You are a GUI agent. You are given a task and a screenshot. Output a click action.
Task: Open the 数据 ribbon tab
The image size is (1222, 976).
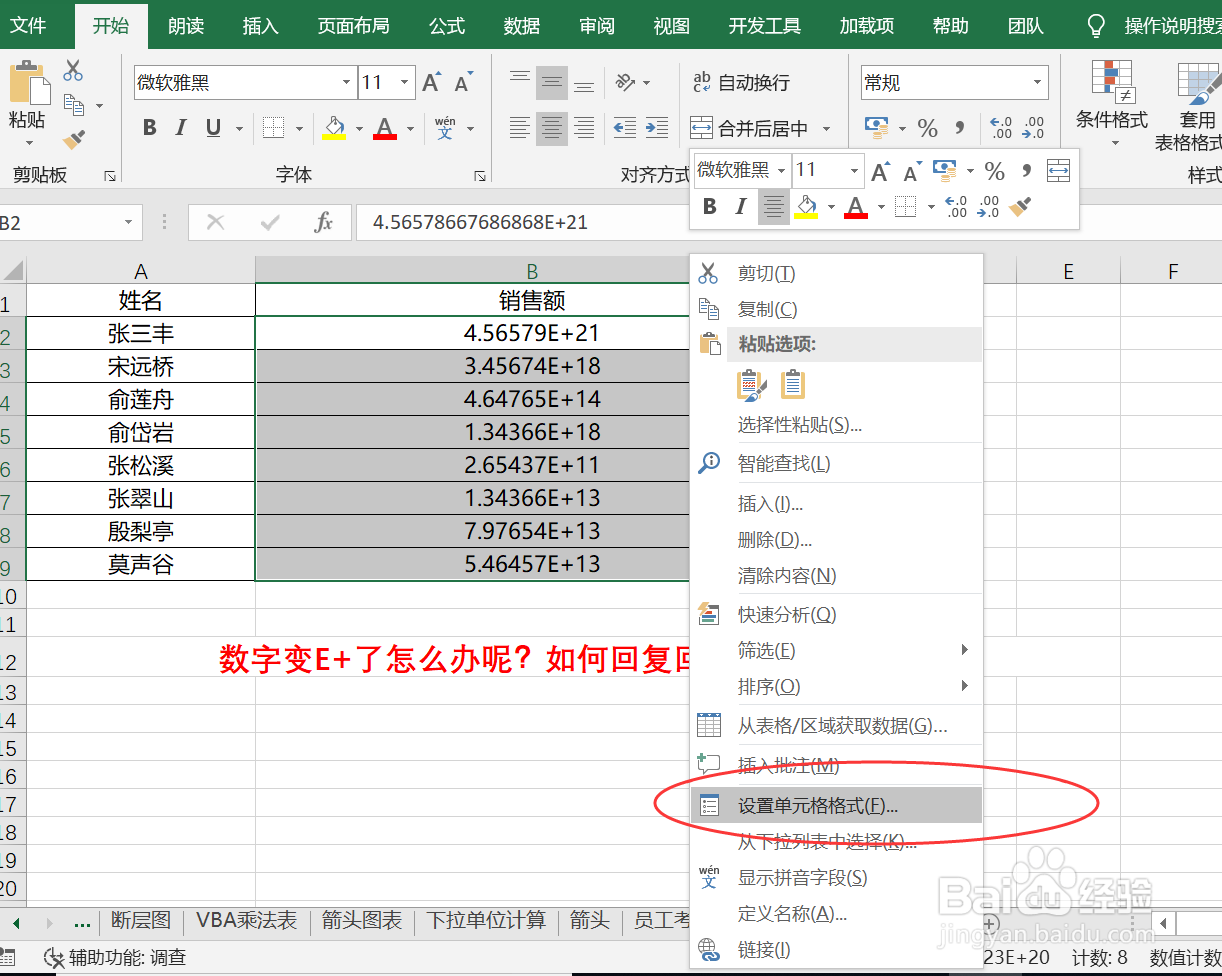(522, 26)
